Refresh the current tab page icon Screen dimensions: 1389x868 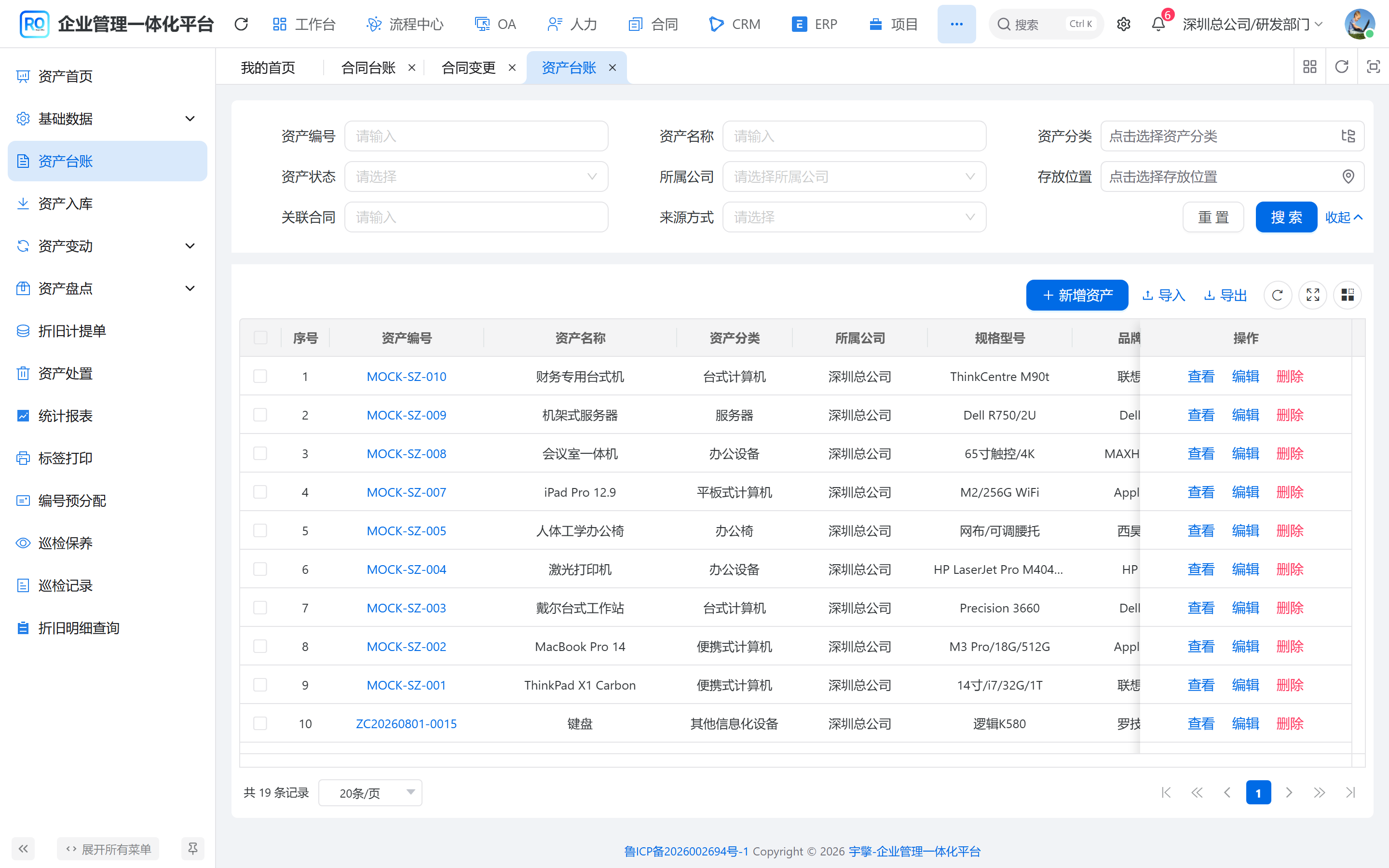coord(1341,67)
